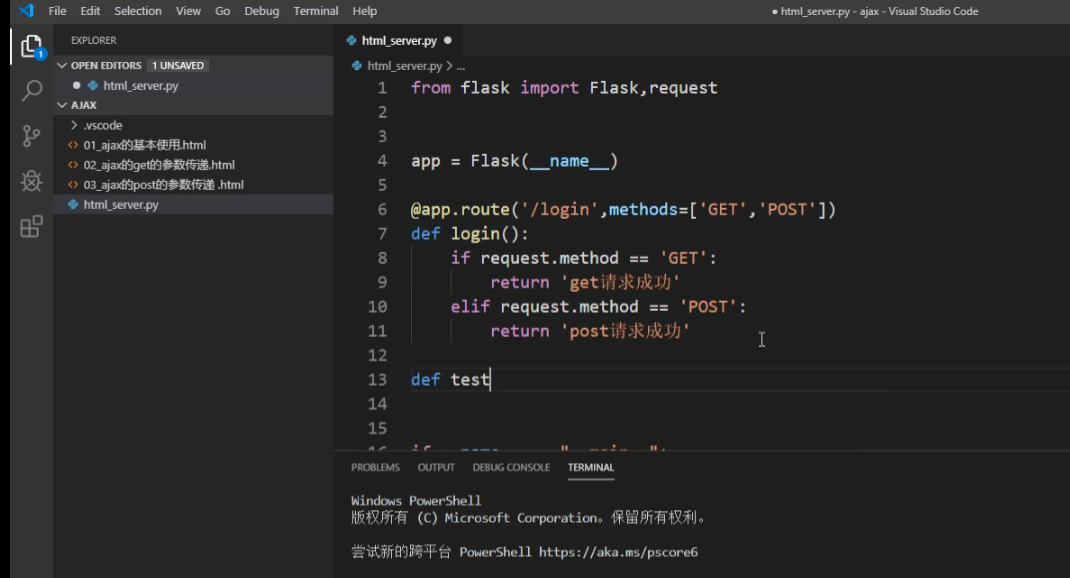Image resolution: width=1070 pixels, height=578 pixels.
Task: Click the breadcrumb arrow after html_server.py
Action: click(449, 66)
